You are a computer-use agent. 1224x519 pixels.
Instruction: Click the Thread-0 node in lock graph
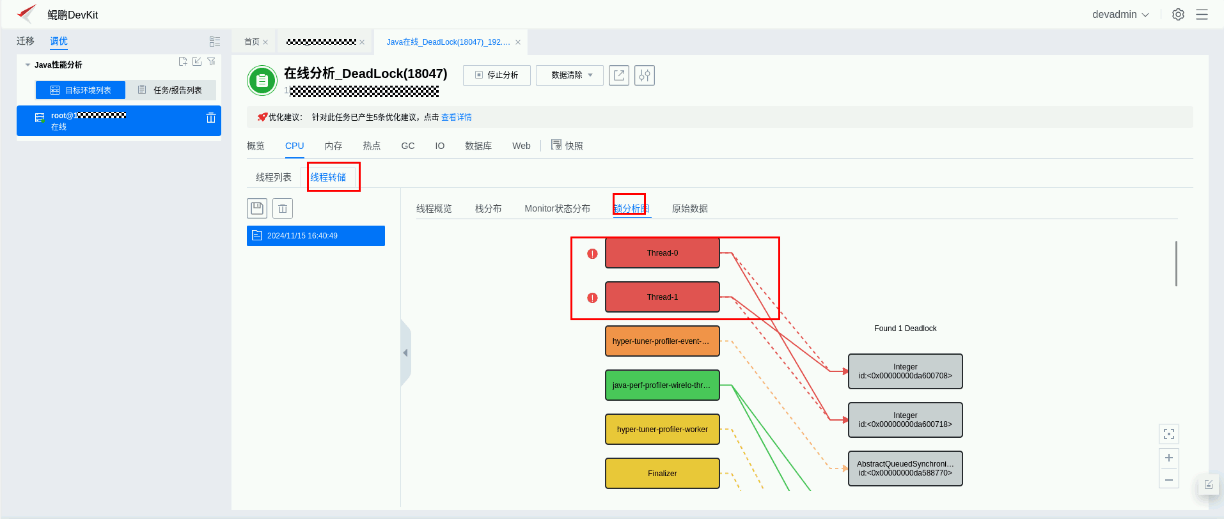tap(662, 253)
